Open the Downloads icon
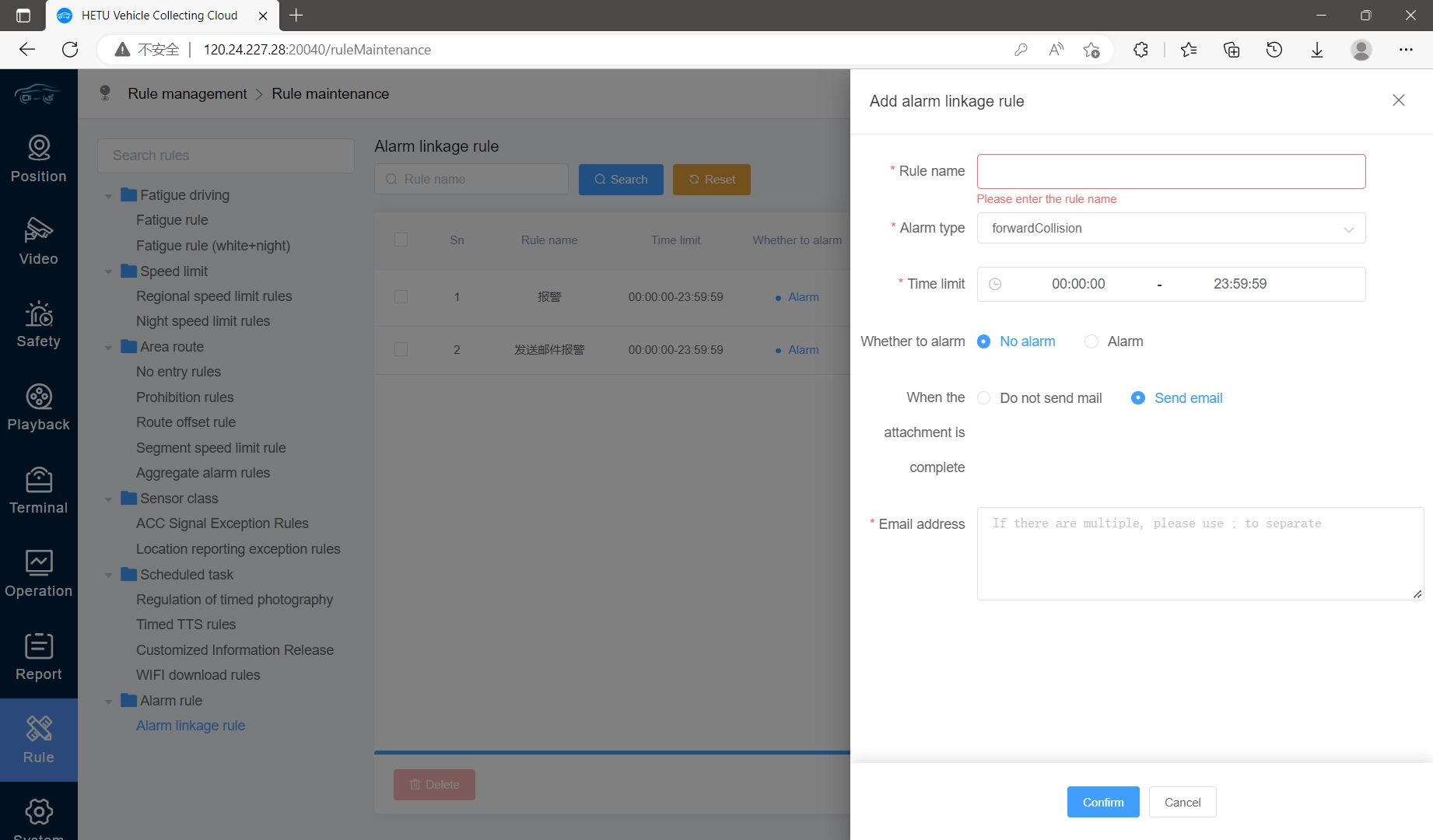 (1317, 50)
